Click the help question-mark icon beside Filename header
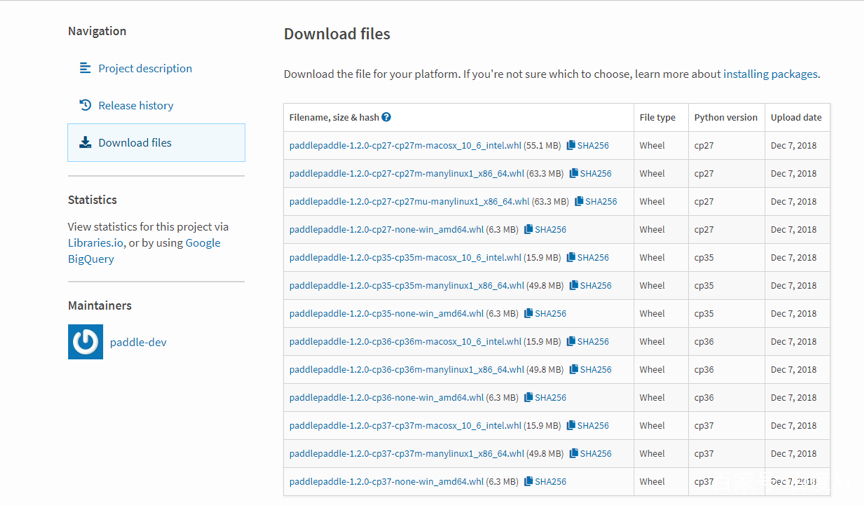Image resolution: width=864 pixels, height=506 pixels. coord(386,117)
